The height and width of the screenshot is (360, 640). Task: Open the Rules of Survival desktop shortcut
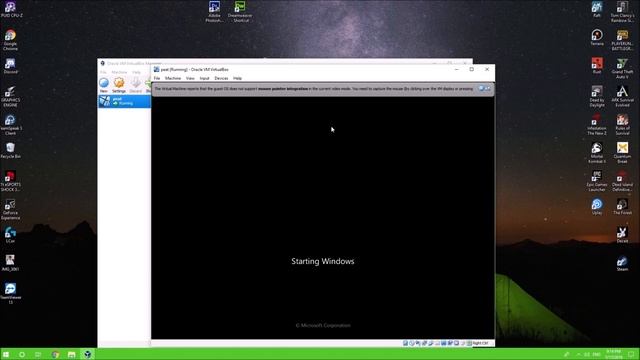pyautogui.click(x=622, y=124)
